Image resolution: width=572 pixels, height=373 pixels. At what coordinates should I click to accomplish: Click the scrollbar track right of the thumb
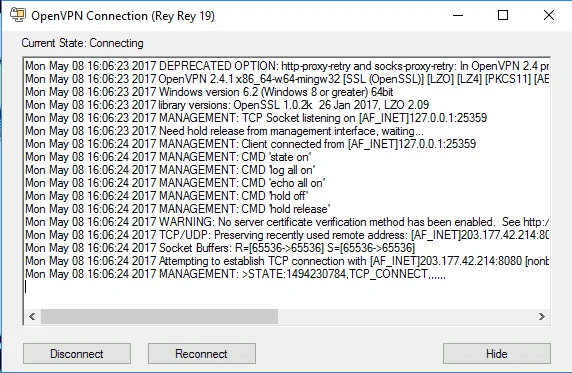pos(406,316)
